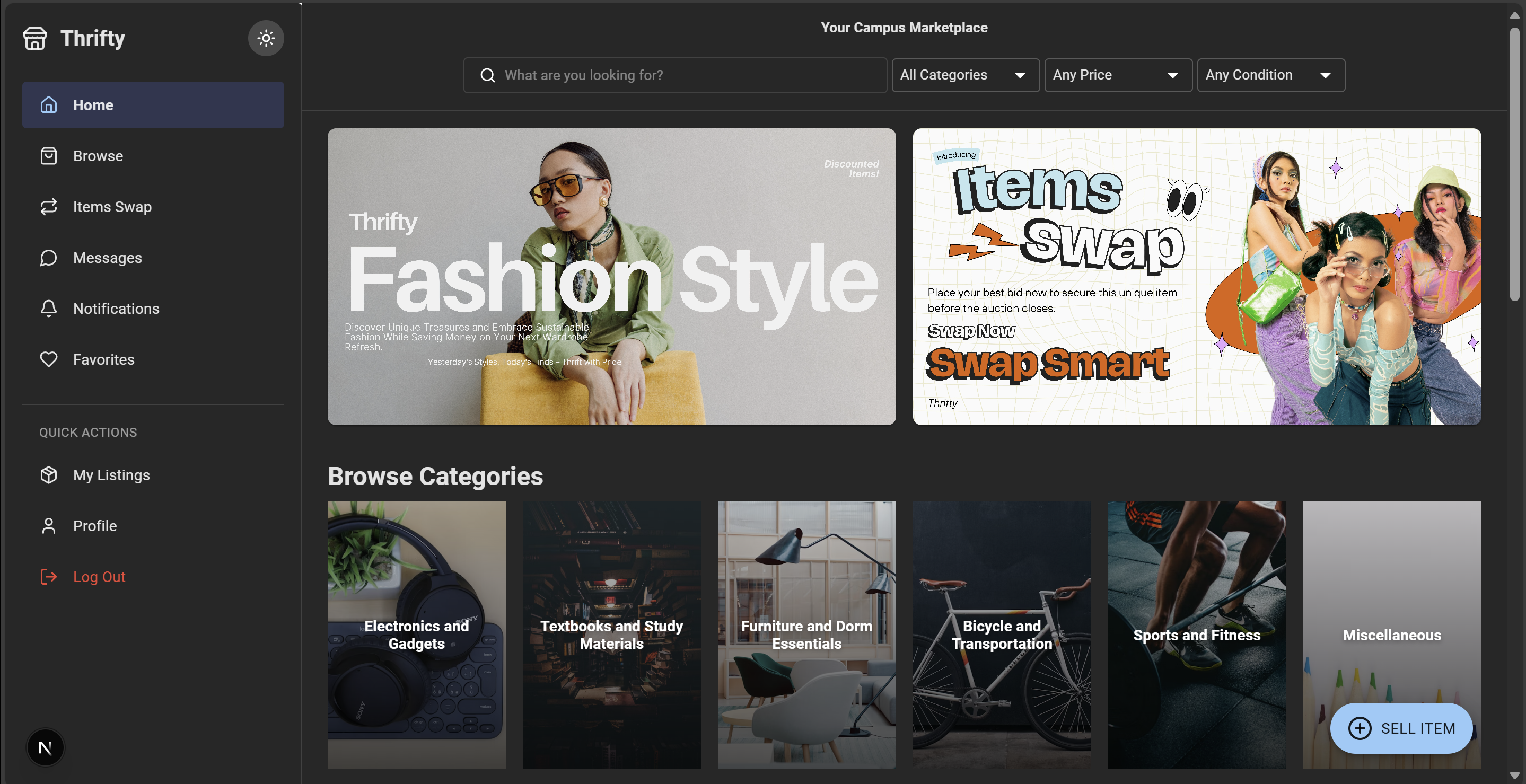
Task: Open the Items Swap promo banner
Action: (1197, 277)
